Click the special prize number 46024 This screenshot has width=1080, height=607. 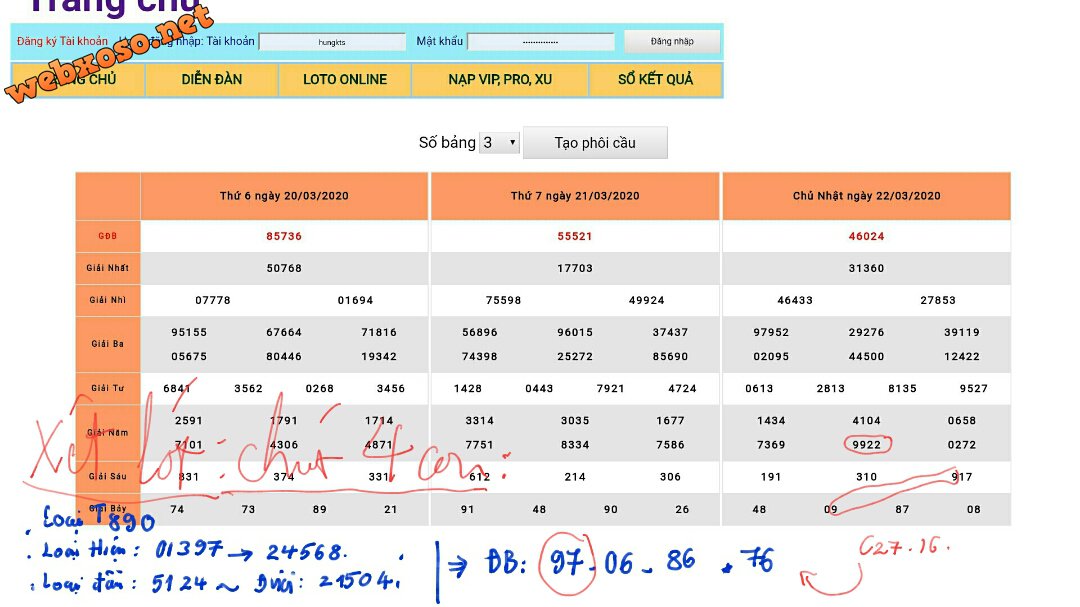pyautogui.click(x=866, y=236)
